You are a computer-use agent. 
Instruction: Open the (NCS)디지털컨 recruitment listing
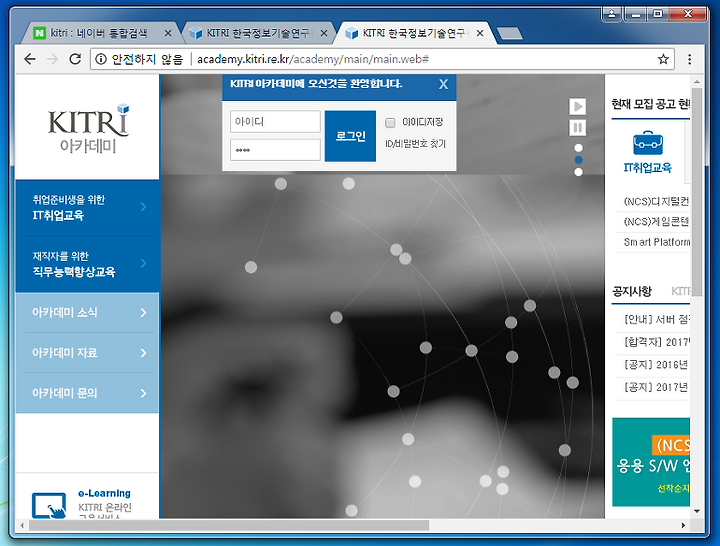pos(656,202)
